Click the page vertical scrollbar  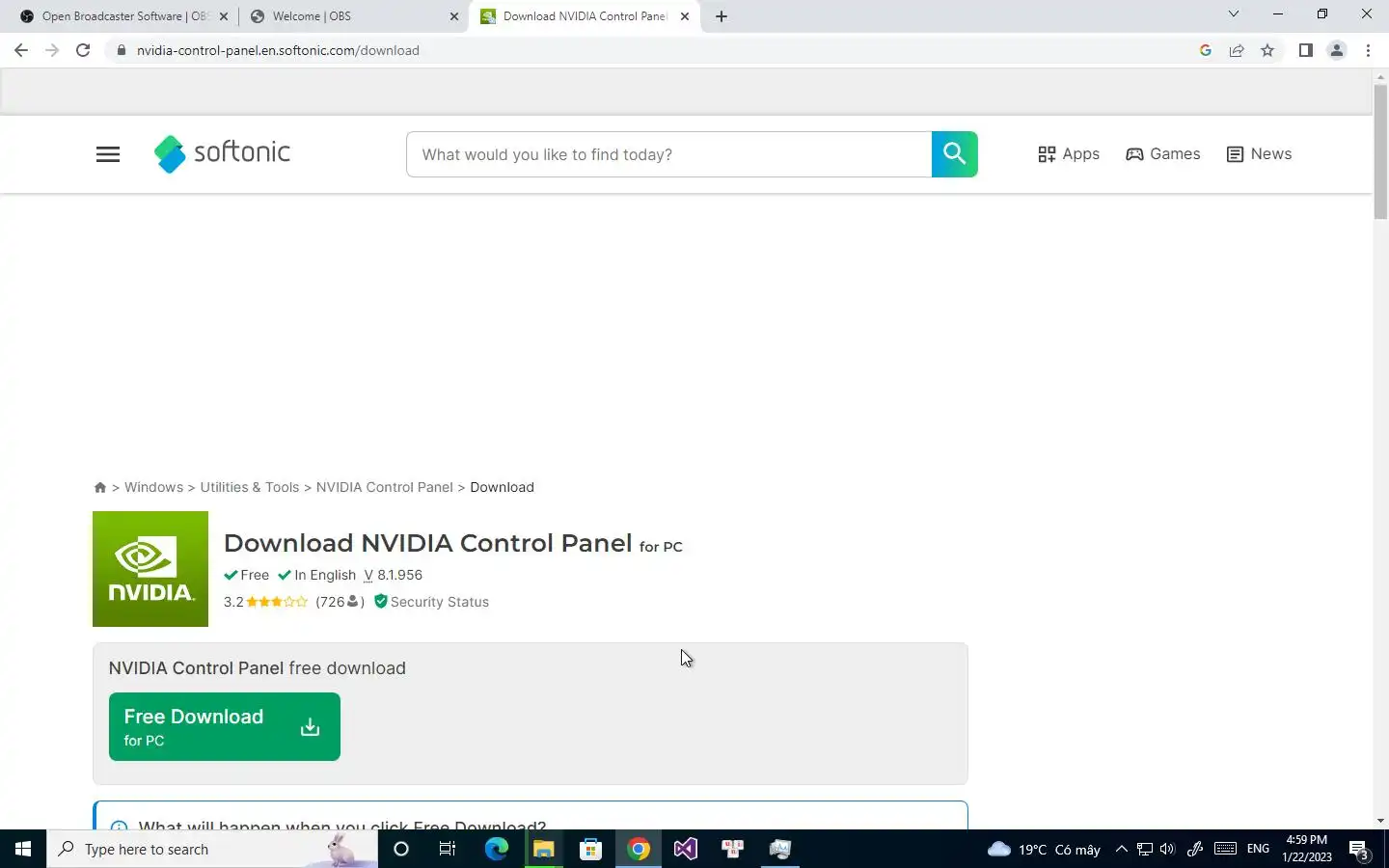1380,154
